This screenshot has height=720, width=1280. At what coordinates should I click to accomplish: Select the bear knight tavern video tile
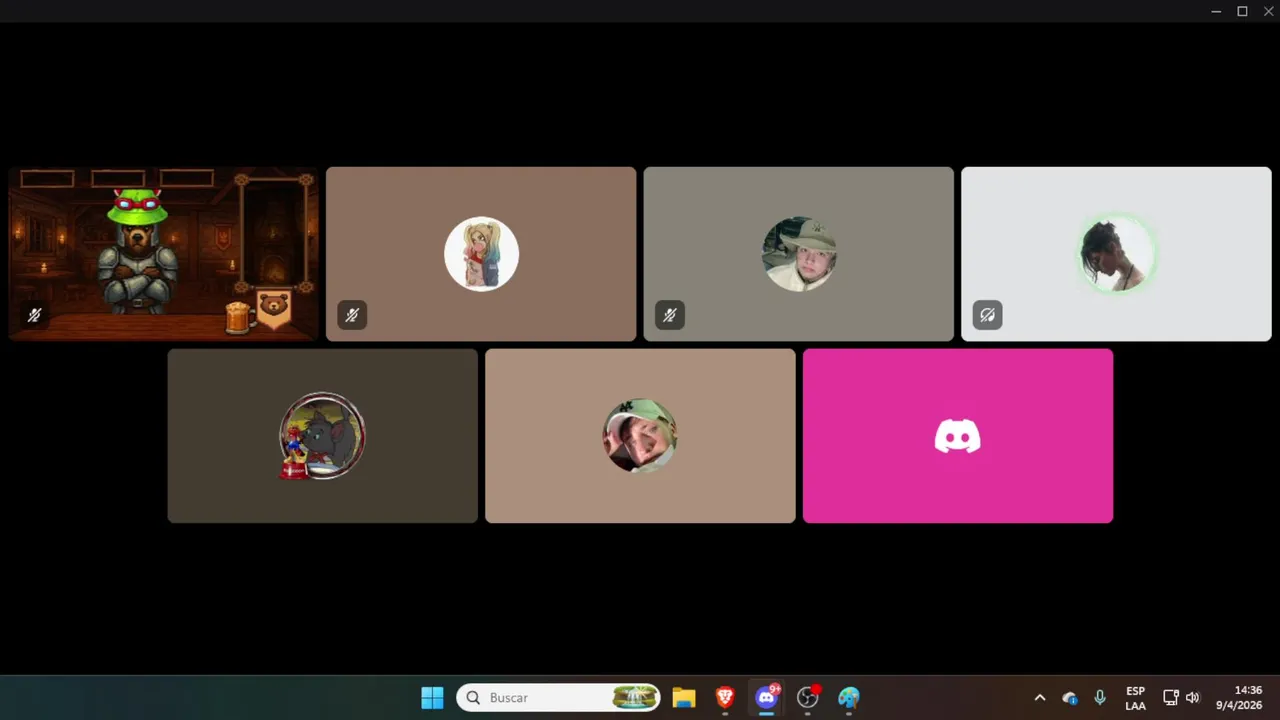(x=163, y=254)
